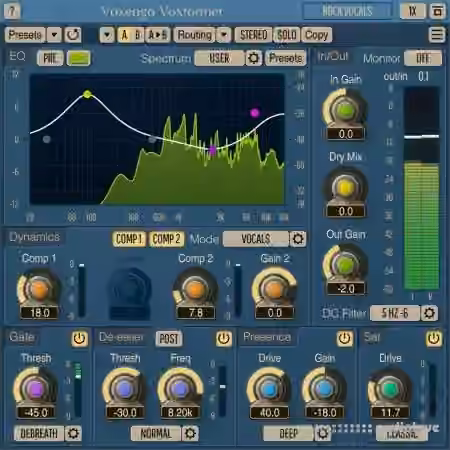Open the Presence DEEP mode selector
This screenshot has height=450, width=450.
(x=288, y=433)
